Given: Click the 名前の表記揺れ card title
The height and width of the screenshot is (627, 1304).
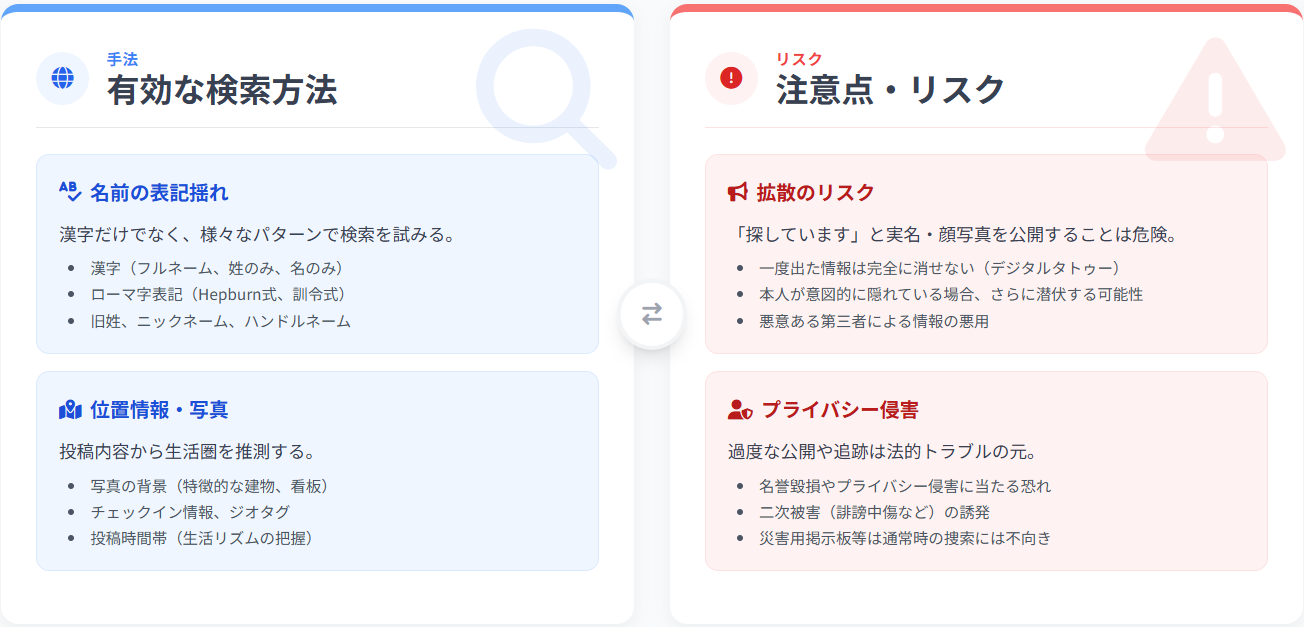Looking at the screenshot, I should tap(159, 192).
